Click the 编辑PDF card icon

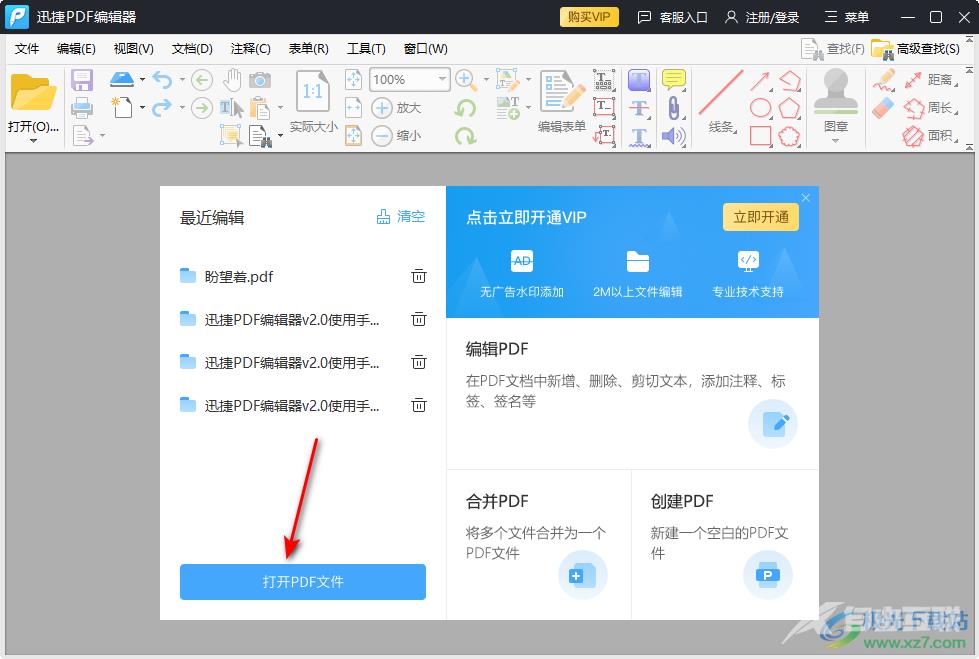[x=773, y=424]
